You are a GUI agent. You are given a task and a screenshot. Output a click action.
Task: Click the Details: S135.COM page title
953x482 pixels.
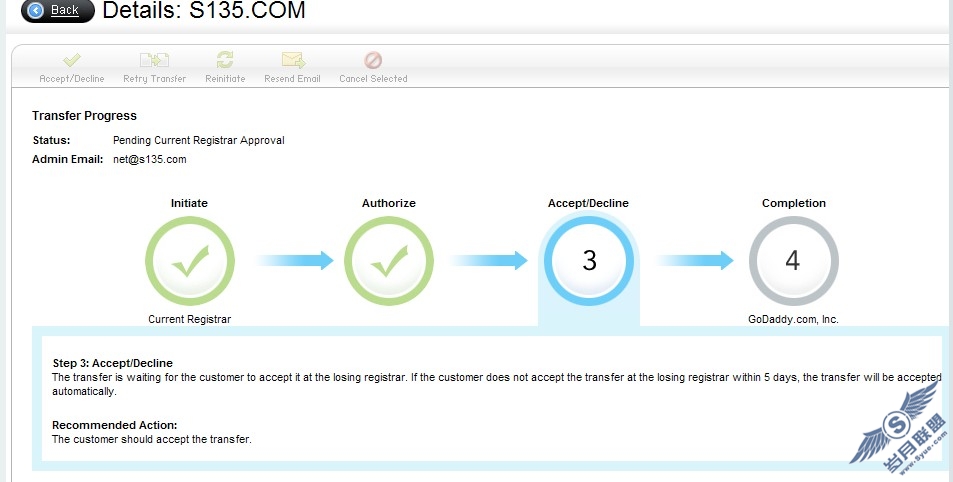[x=204, y=11]
